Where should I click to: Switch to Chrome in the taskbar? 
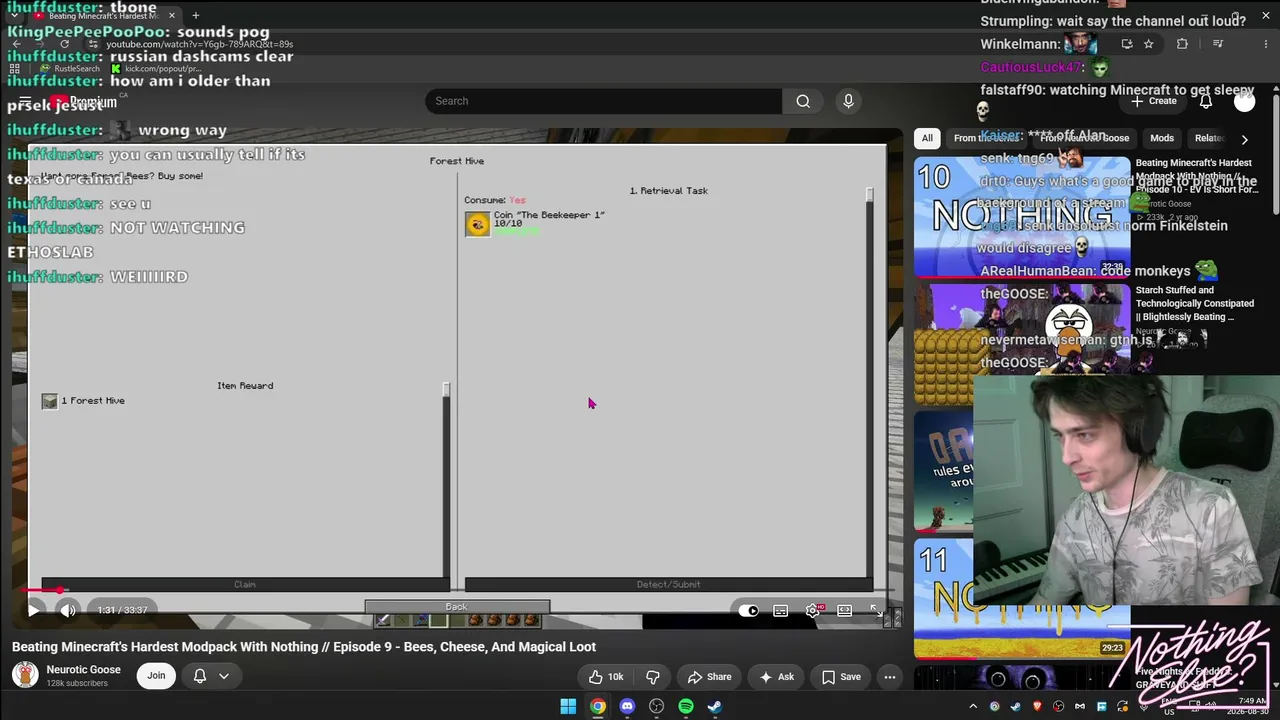tap(598, 706)
